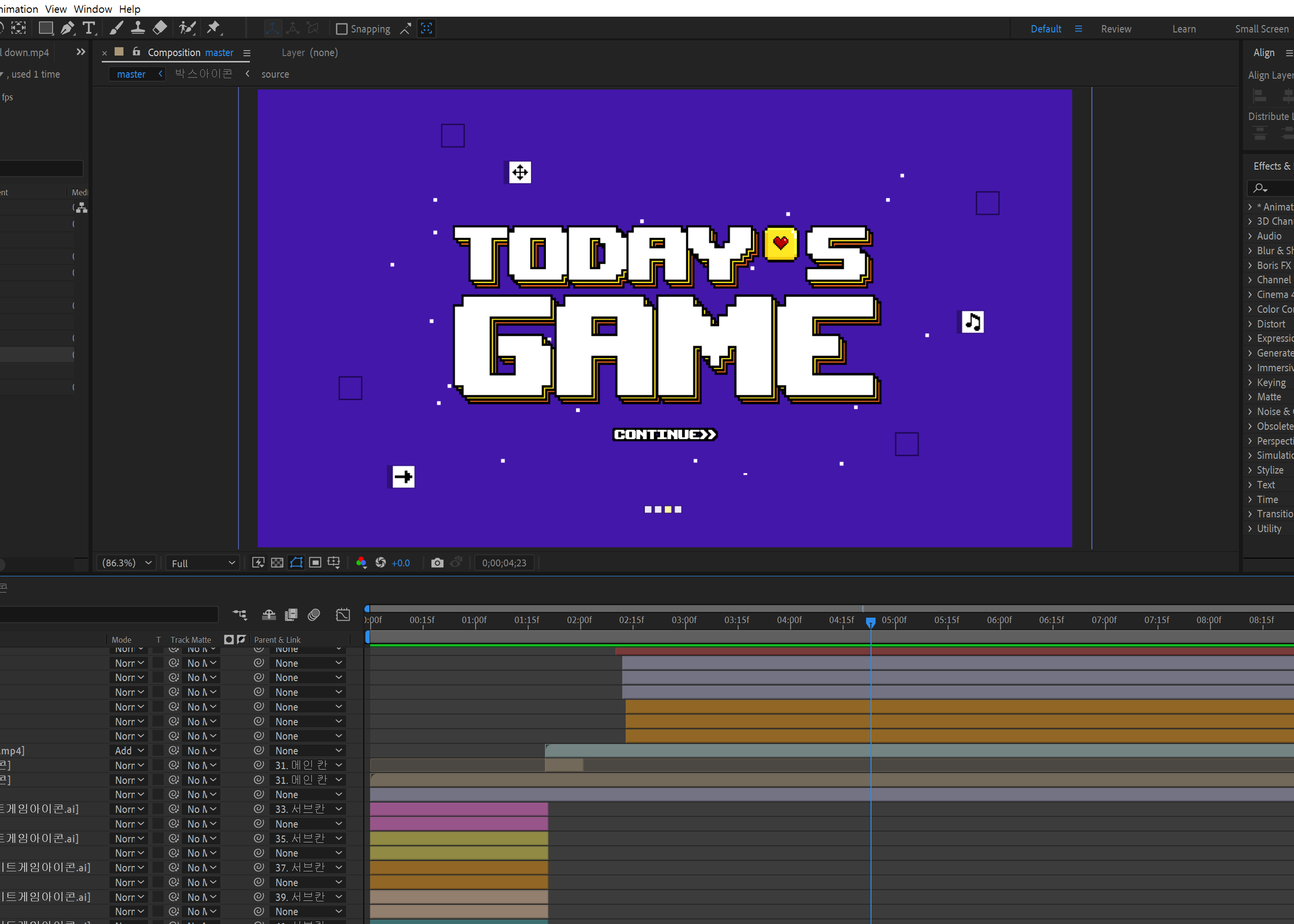Toggle the composition viewer lock
Screen dimensions: 1294x924
137,52
